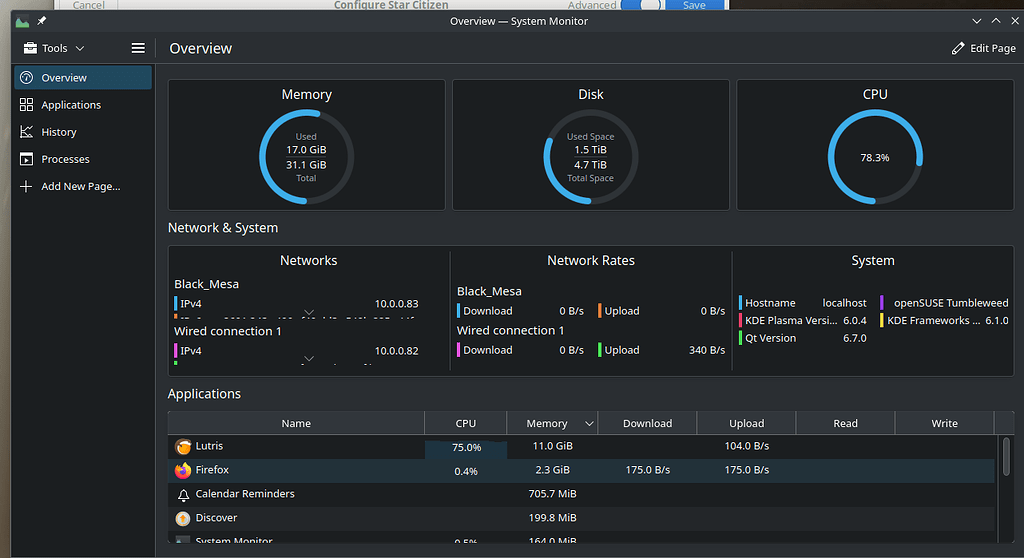Open the Applications page
The height and width of the screenshot is (558, 1024).
point(71,105)
